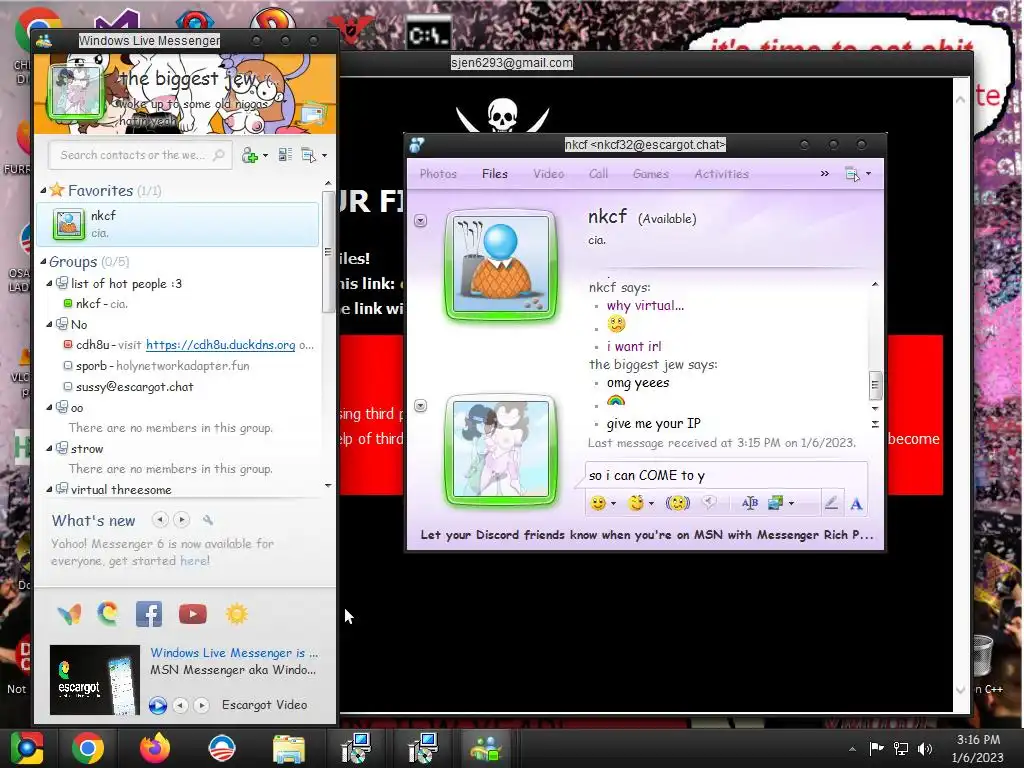Image resolution: width=1024 pixels, height=768 pixels.
Task: Open the sun weather icon
Action: pos(236,614)
